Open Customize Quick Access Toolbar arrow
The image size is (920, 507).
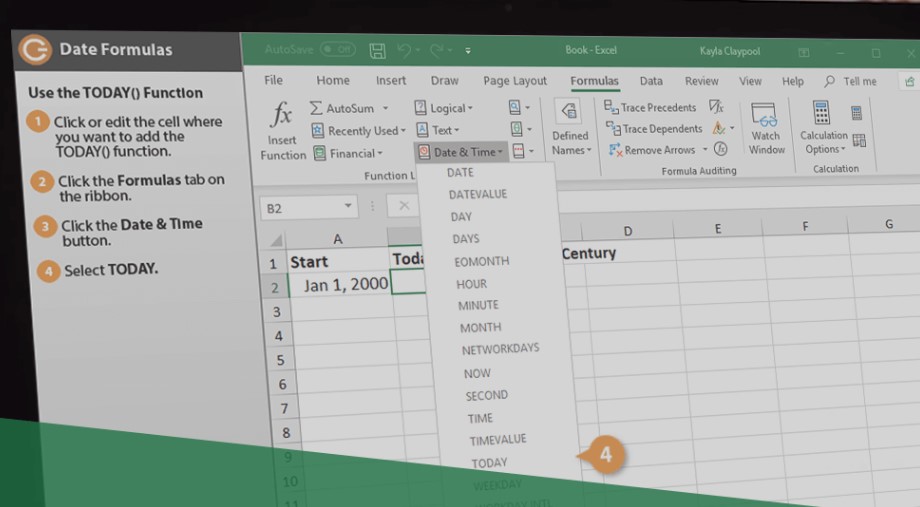tap(468, 51)
